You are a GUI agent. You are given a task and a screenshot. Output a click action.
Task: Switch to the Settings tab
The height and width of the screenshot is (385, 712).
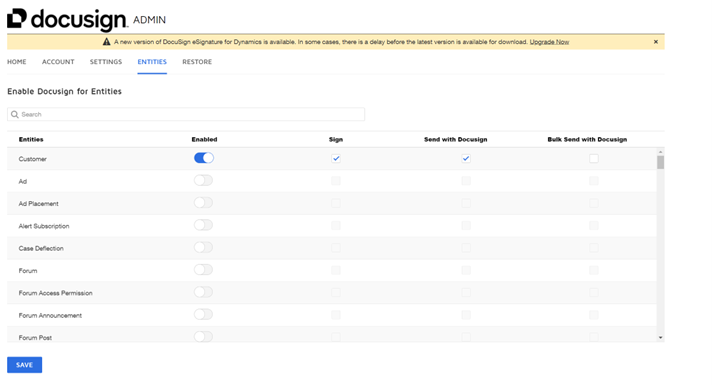coord(106,62)
